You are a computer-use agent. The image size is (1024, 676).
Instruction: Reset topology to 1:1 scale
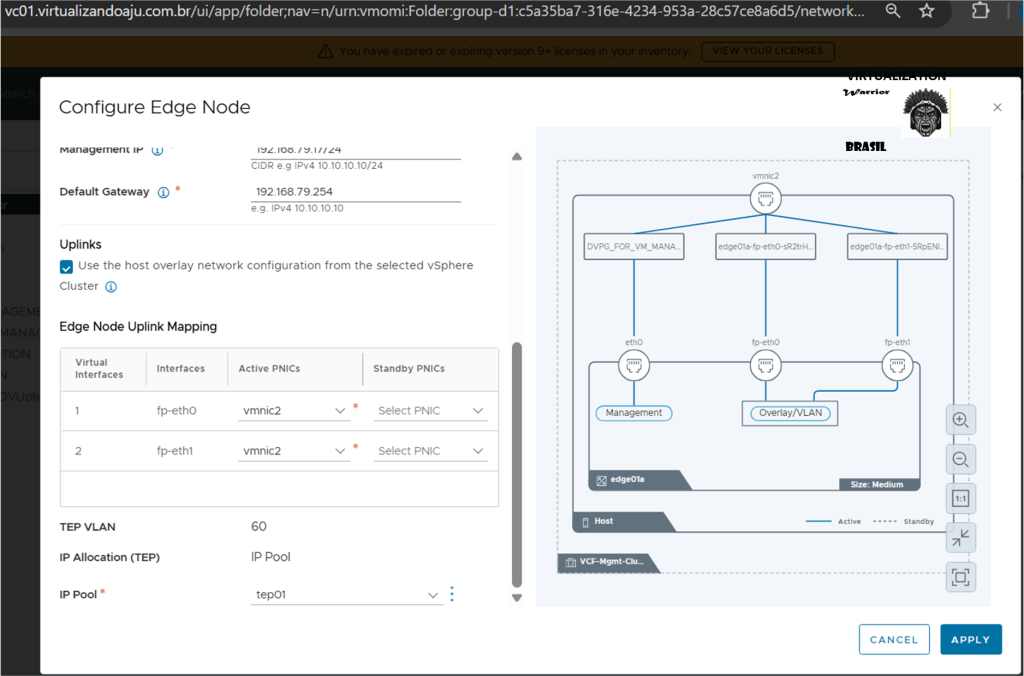(x=960, y=498)
